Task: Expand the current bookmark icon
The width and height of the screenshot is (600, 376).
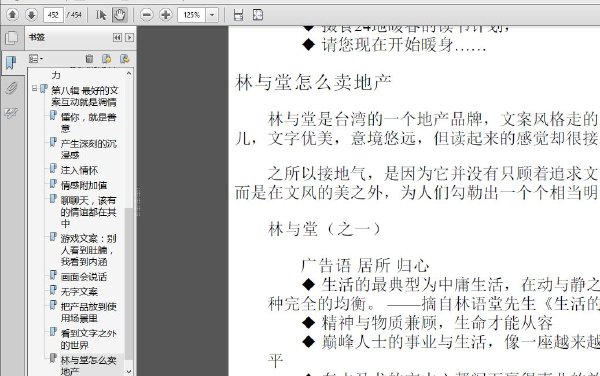Action: 124,59
